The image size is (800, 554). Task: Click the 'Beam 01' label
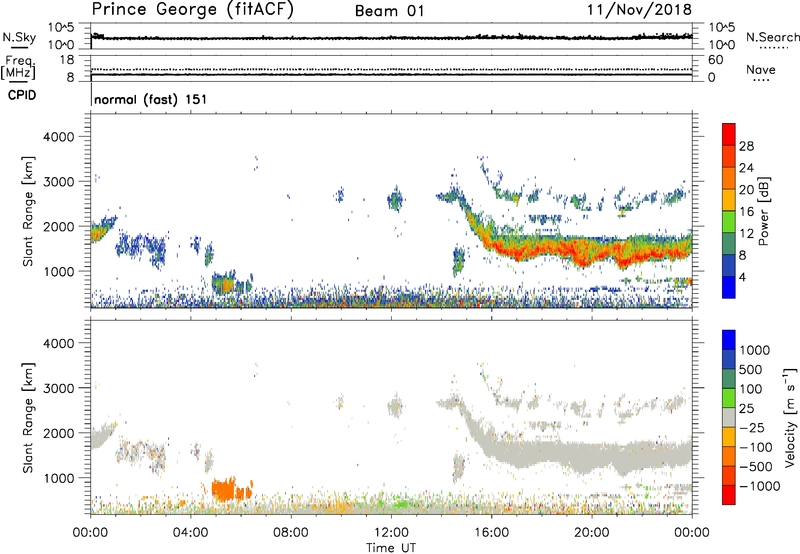click(x=389, y=11)
